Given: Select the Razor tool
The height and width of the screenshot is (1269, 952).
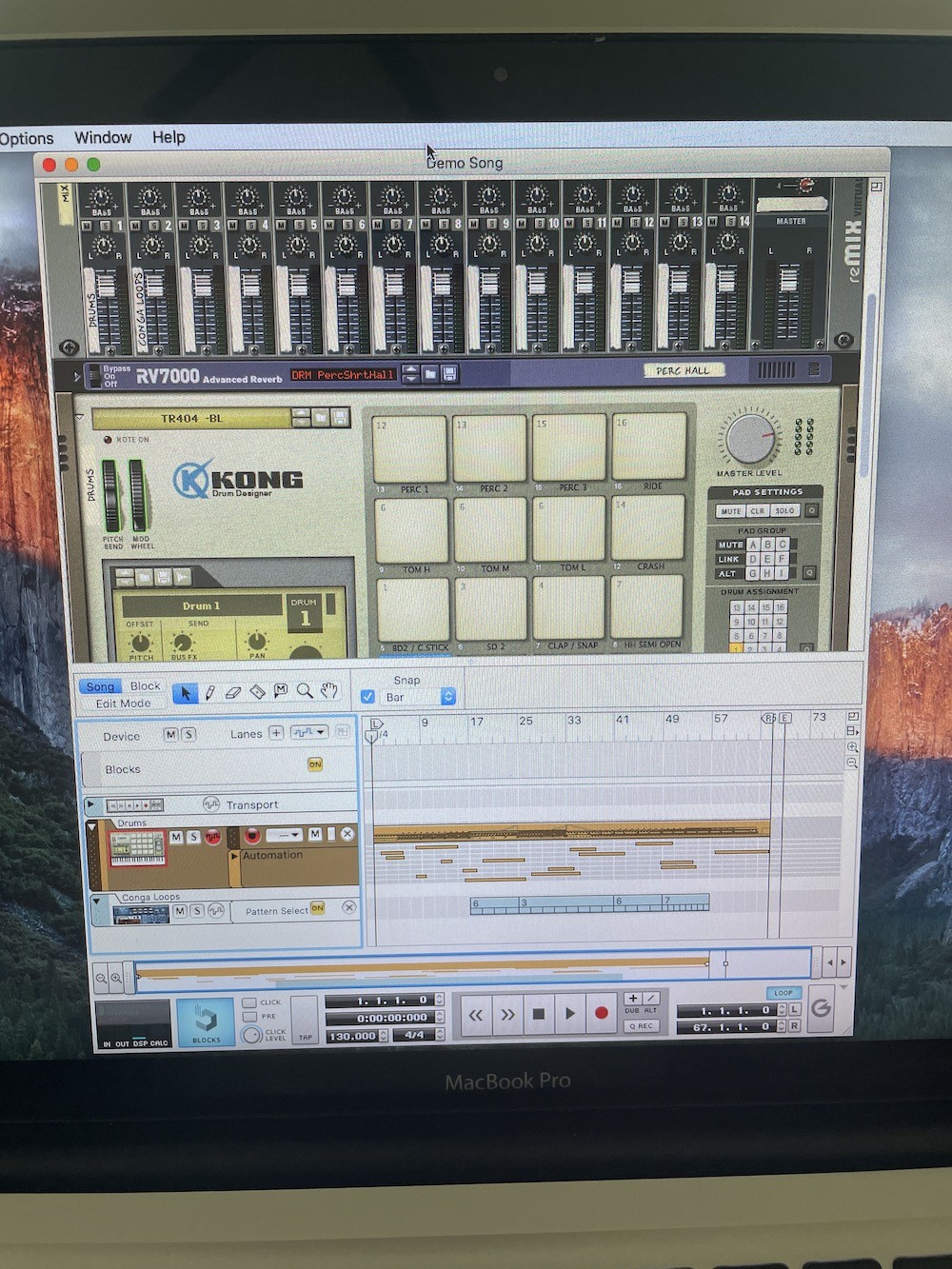Looking at the screenshot, I should coord(257,692).
